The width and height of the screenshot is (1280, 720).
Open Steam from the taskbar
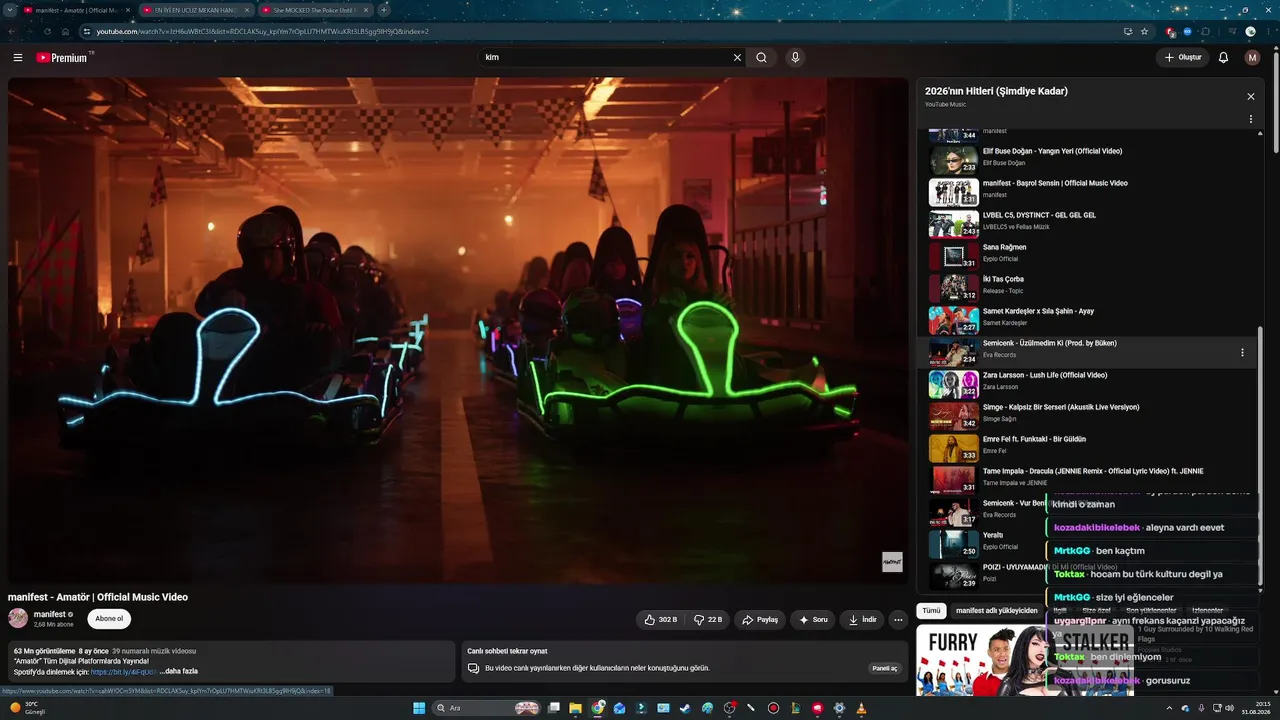[x=685, y=708]
